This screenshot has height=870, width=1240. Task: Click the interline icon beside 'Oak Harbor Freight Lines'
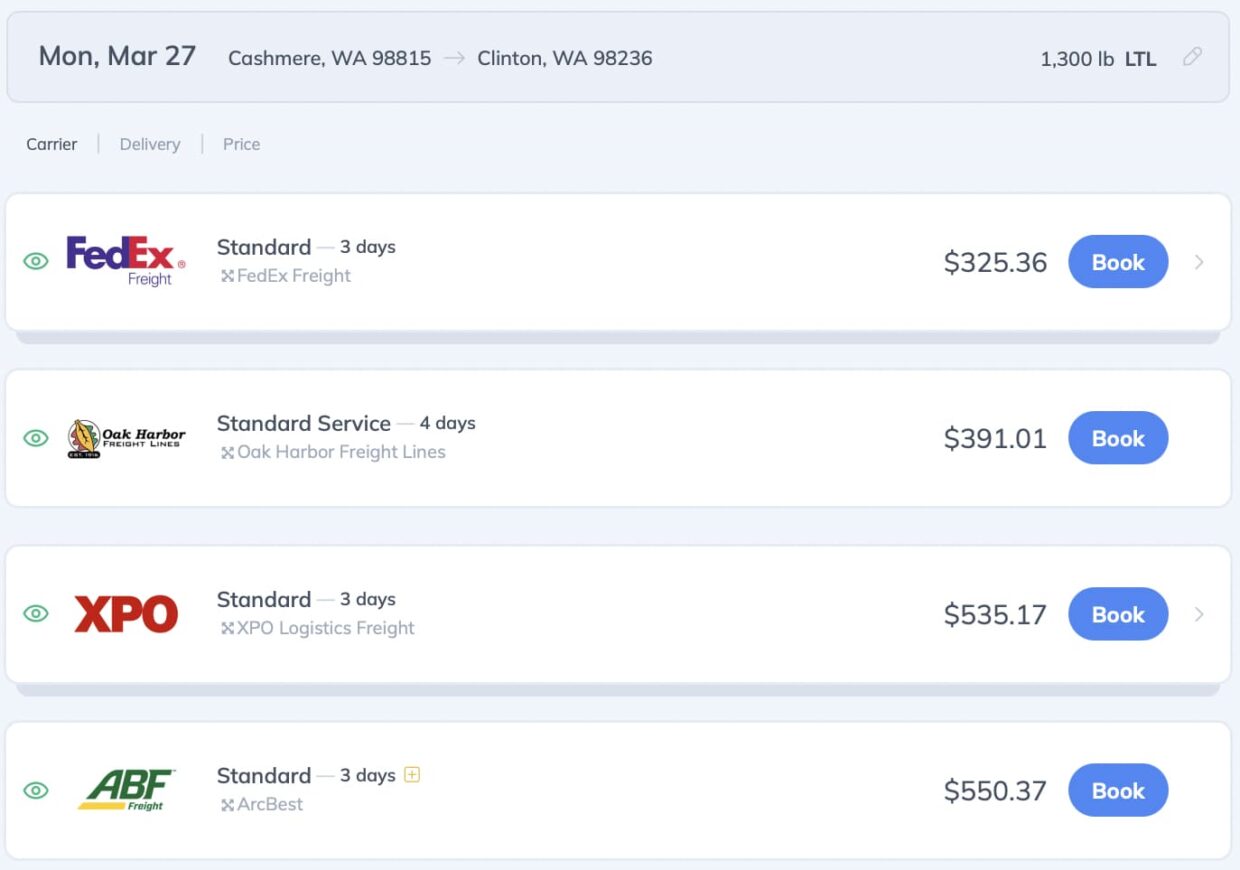point(226,452)
